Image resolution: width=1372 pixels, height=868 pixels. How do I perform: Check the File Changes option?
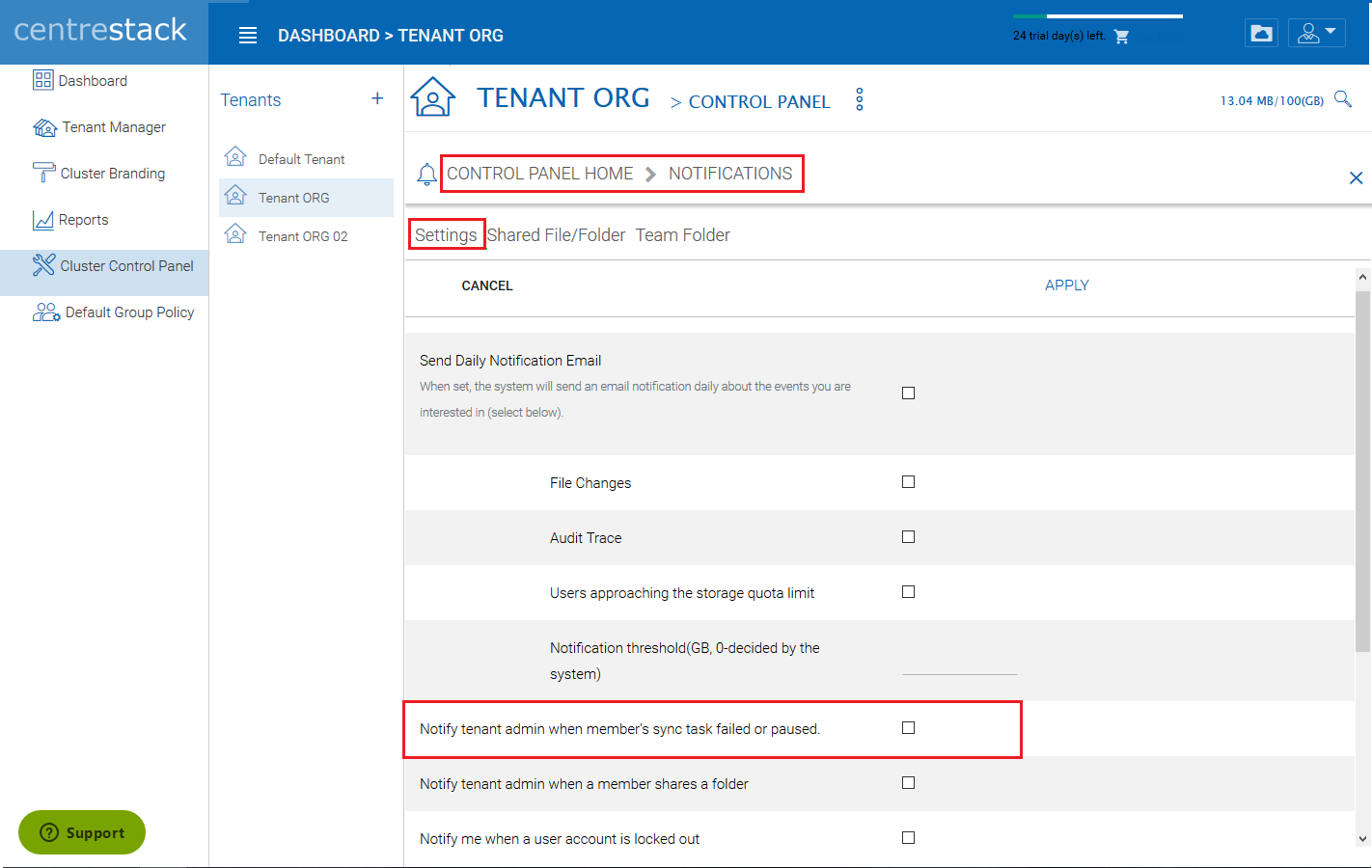click(908, 481)
